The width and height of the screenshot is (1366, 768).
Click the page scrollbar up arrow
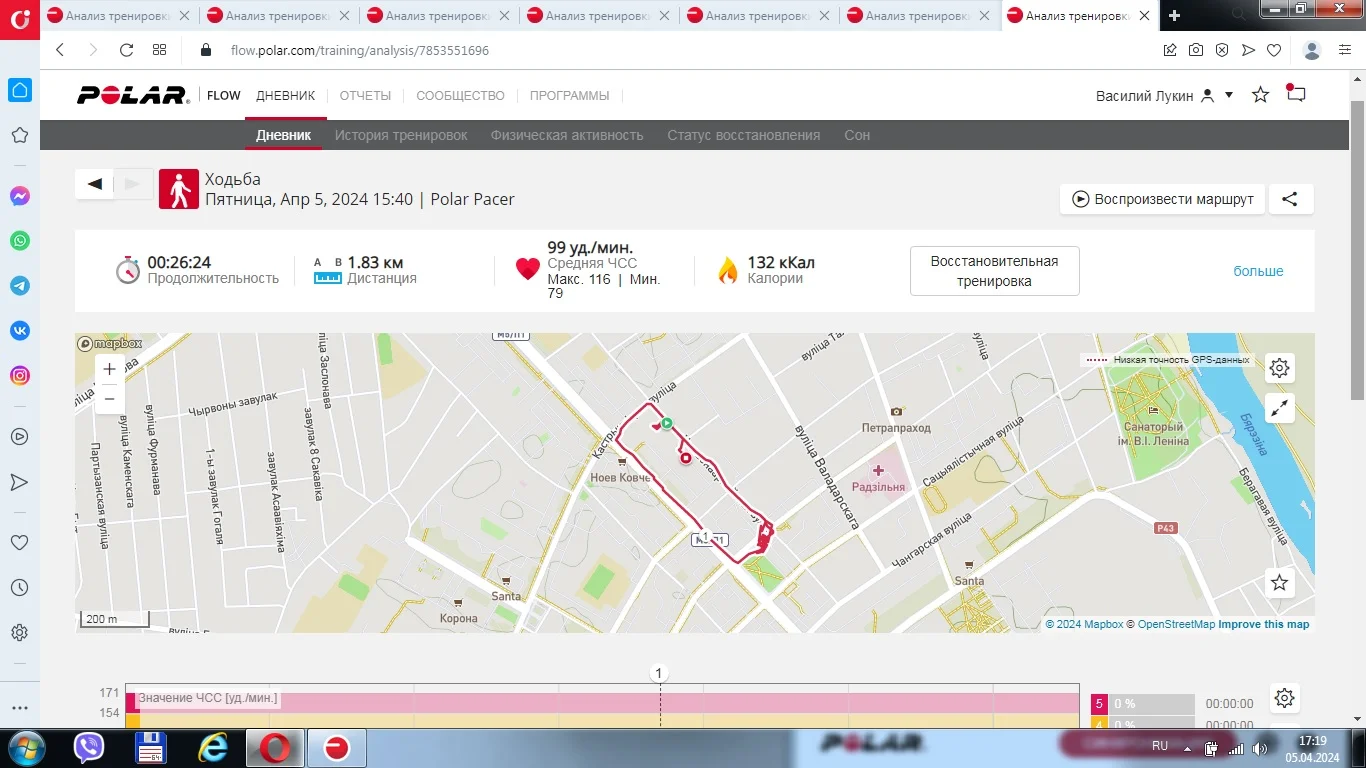(1357, 81)
